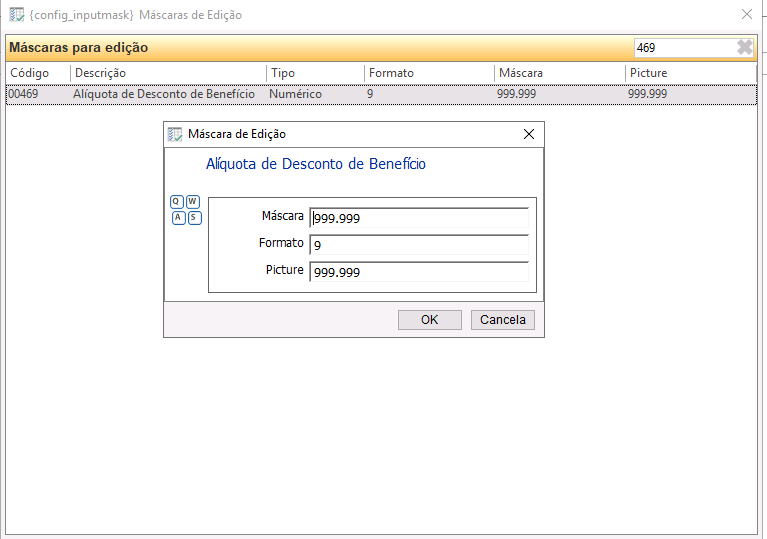This screenshot has width=767, height=539.
Task: Click the config_inputmask window title icon
Action: (x=16, y=15)
